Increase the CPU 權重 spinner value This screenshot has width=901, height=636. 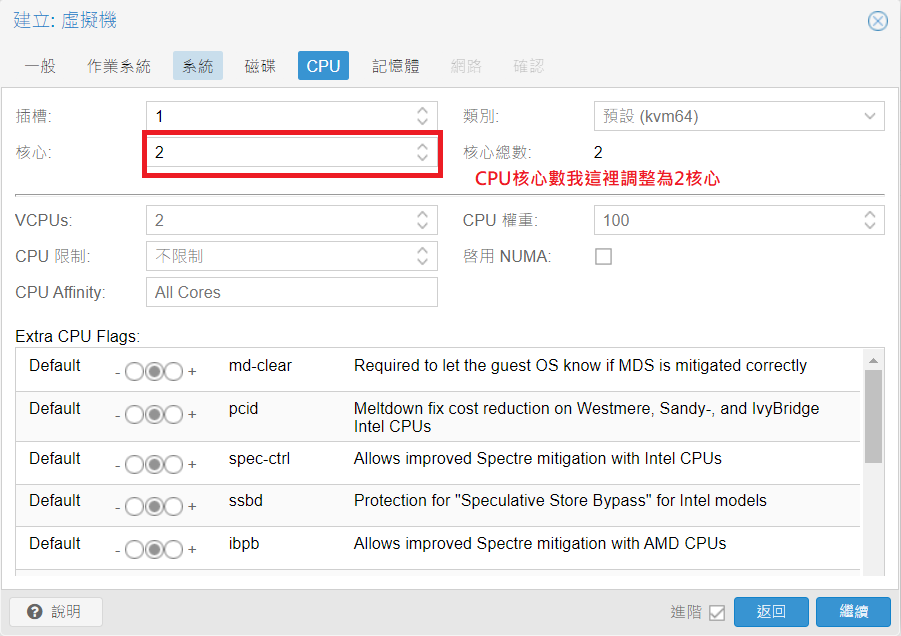[x=869, y=214]
